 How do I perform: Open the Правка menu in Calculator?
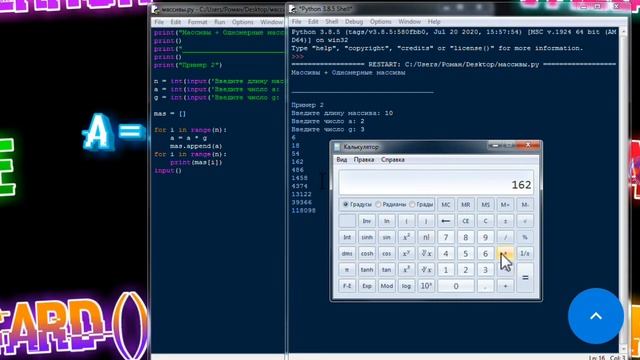[x=364, y=160]
